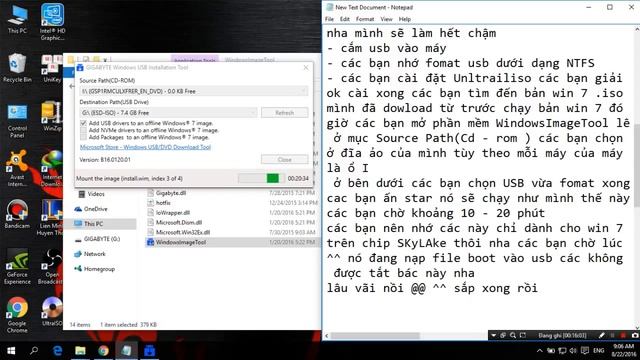Image resolution: width=640 pixels, height=360 pixels.
Task: Open Lien Minh Huyen Thoai shortcut
Action: 51,218
